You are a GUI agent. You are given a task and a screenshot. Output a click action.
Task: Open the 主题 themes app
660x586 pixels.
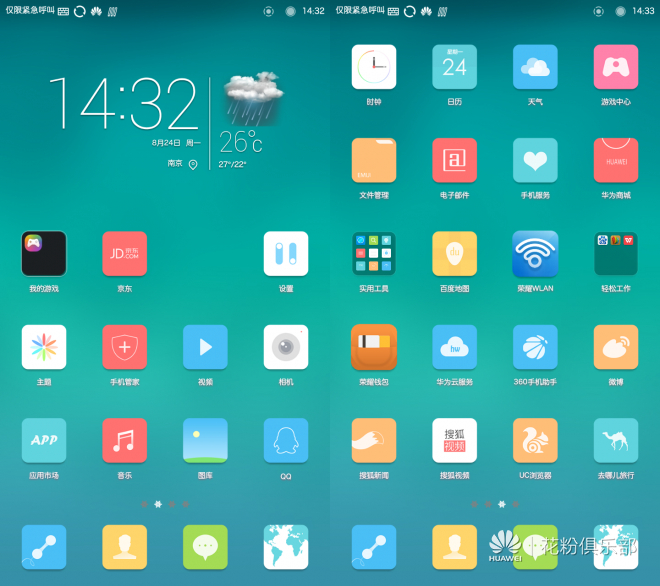point(44,347)
